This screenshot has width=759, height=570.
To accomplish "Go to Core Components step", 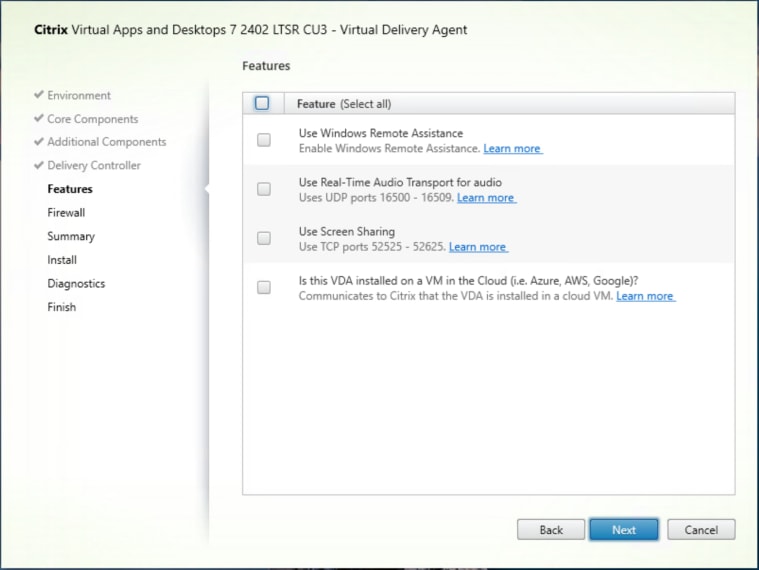I will [x=92, y=119].
